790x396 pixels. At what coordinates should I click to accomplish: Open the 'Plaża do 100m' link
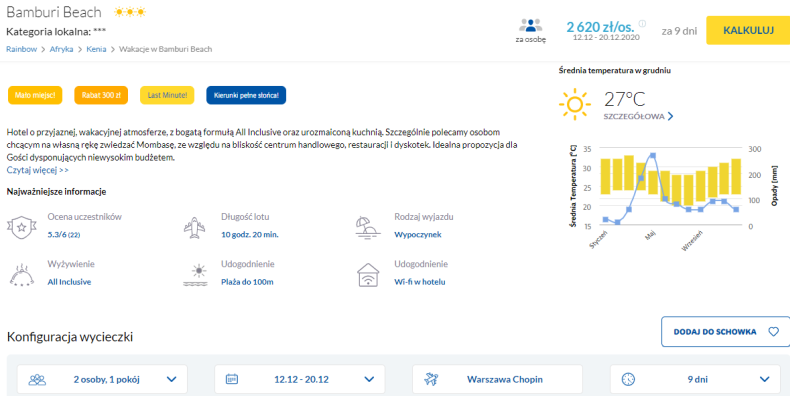(x=247, y=282)
